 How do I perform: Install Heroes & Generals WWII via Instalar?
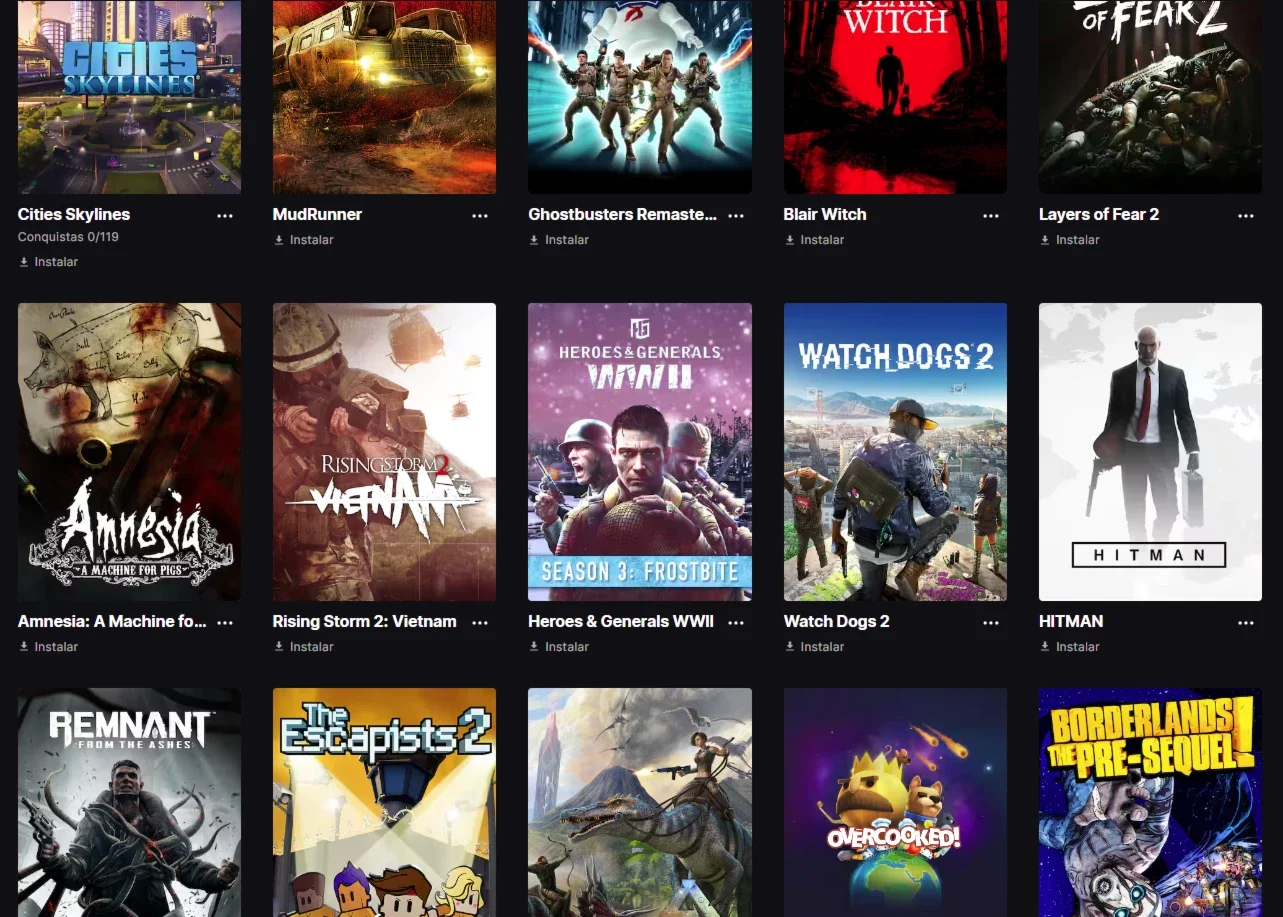(x=559, y=647)
